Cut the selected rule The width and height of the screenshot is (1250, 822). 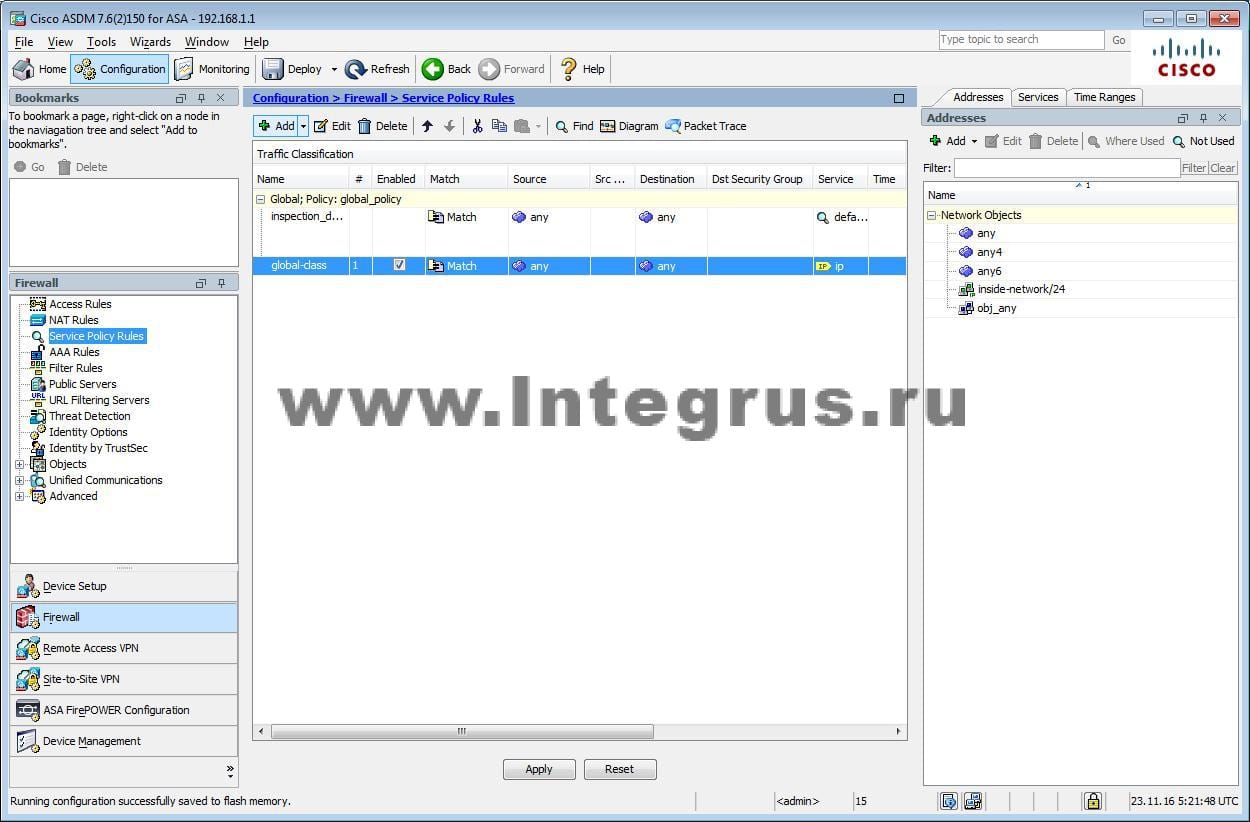(477, 126)
